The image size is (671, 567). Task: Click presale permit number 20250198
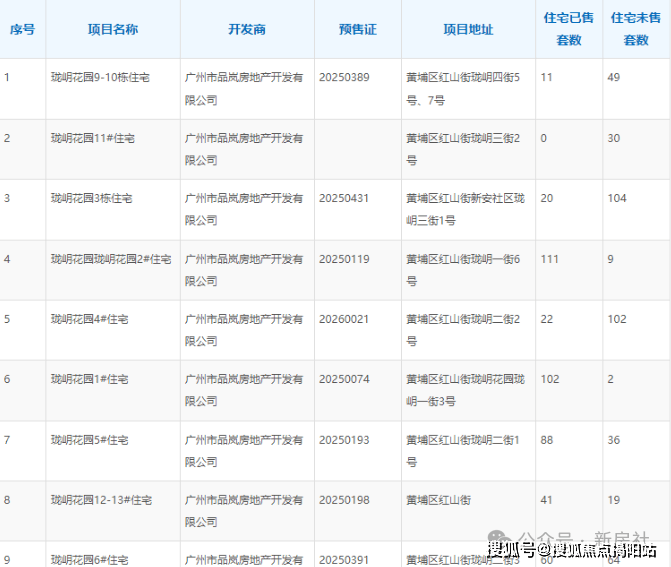tap(344, 500)
